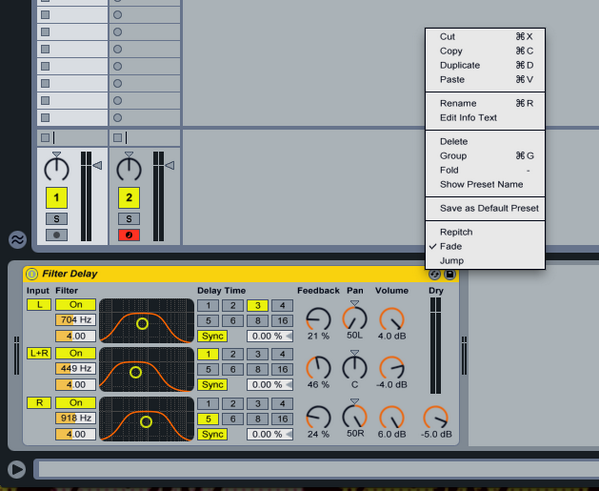Turn off the R channel filter On button
Image resolution: width=599 pixels, height=491 pixels.
76,403
